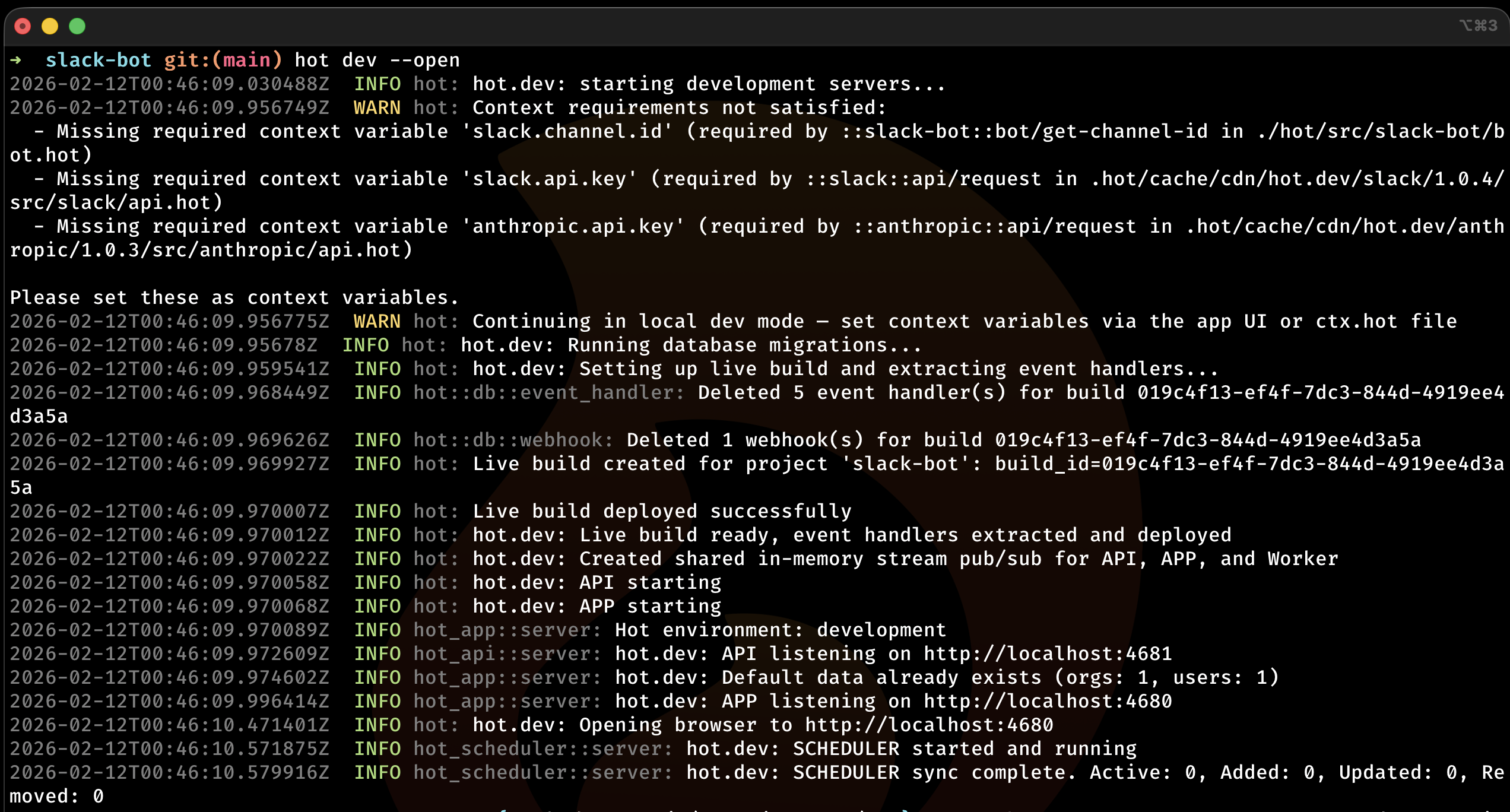Click the green fullscreen traffic light
The height and width of the screenshot is (812, 1510).
click(77, 26)
